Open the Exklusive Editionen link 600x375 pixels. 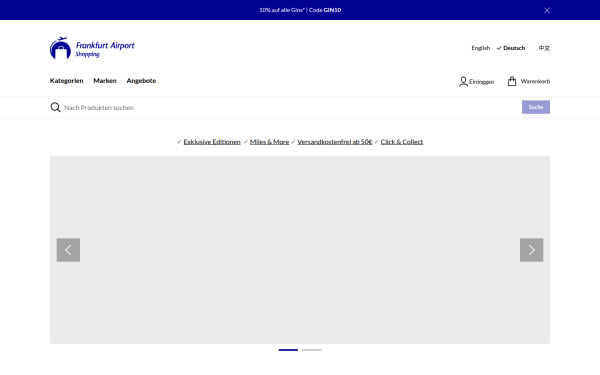pyautogui.click(x=212, y=142)
